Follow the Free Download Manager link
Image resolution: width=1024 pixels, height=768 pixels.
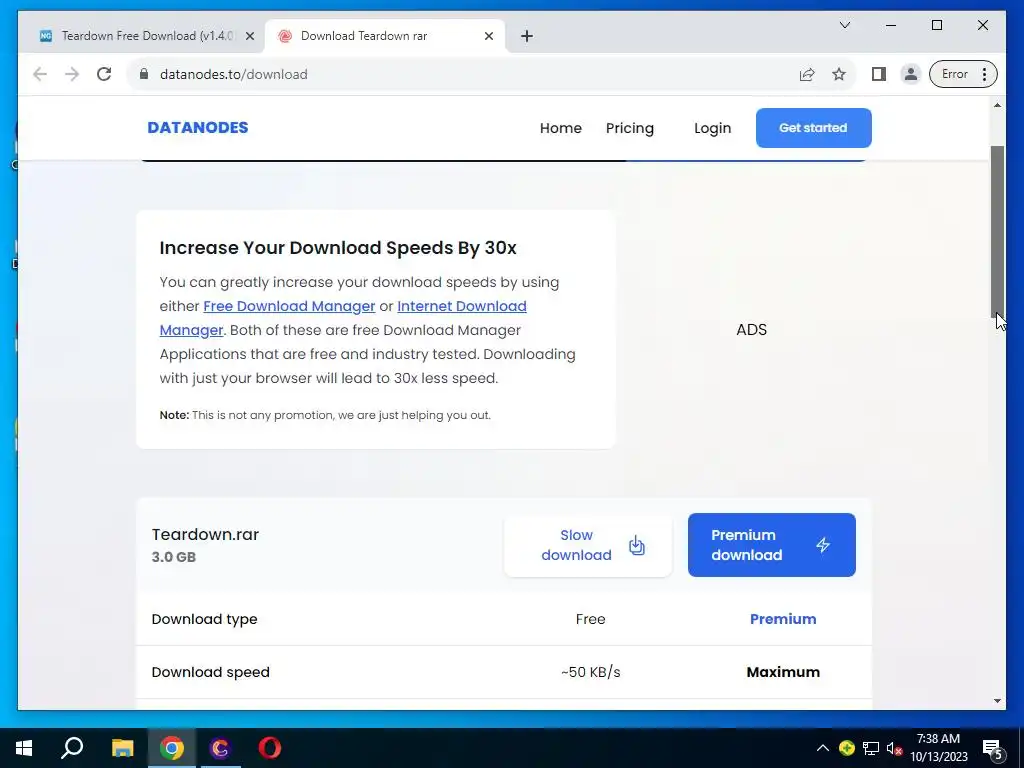click(x=289, y=306)
